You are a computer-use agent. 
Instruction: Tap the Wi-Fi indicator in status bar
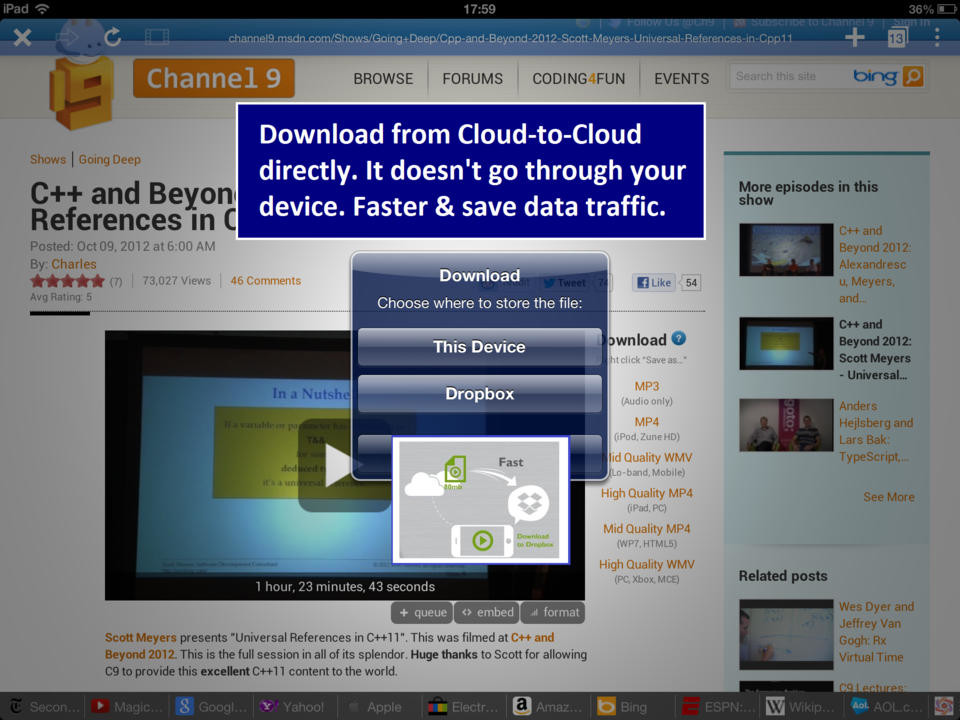[42, 9]
